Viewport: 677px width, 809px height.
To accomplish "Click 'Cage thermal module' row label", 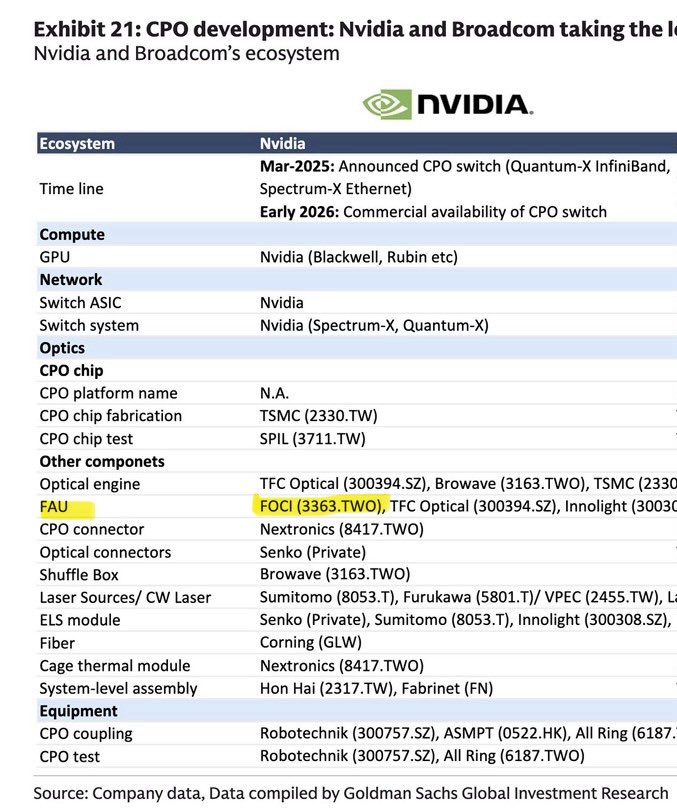I will click(x=115, y=666).
